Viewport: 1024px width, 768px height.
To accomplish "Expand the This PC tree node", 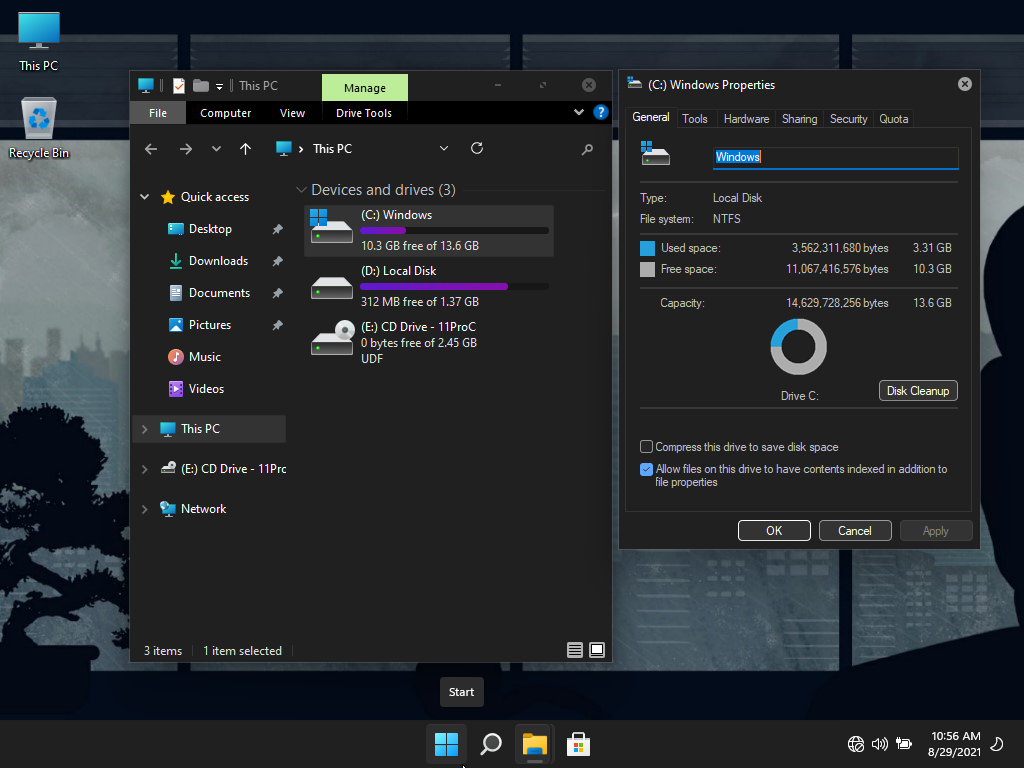I will point(144,429).
